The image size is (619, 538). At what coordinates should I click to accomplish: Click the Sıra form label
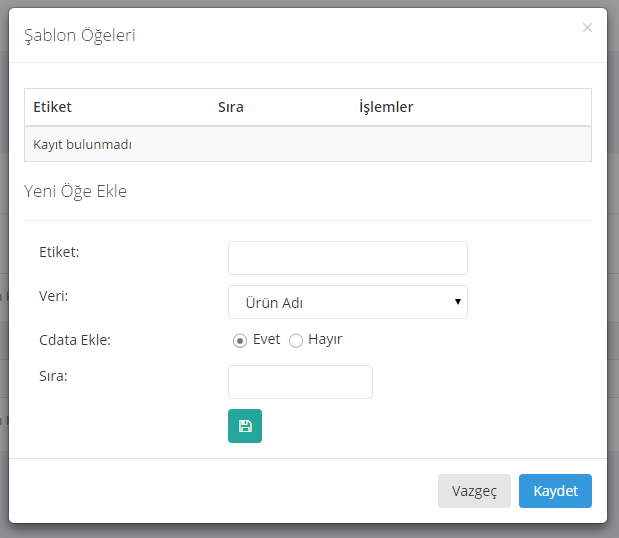[52, 376]
